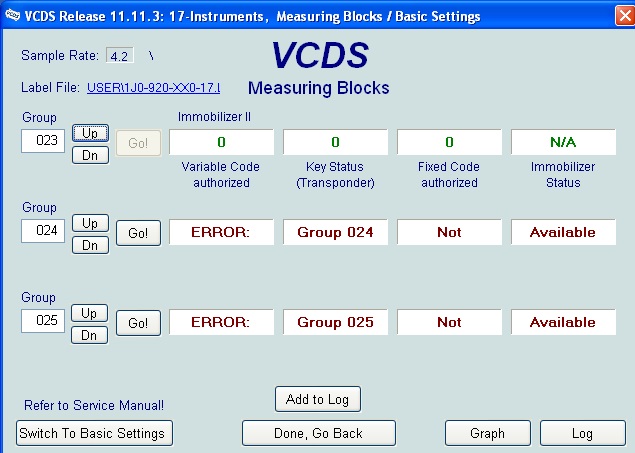The image size is (635, 453).
Task: Click the Sample Rate value field 4.2
Action: [x=119, y=55]
